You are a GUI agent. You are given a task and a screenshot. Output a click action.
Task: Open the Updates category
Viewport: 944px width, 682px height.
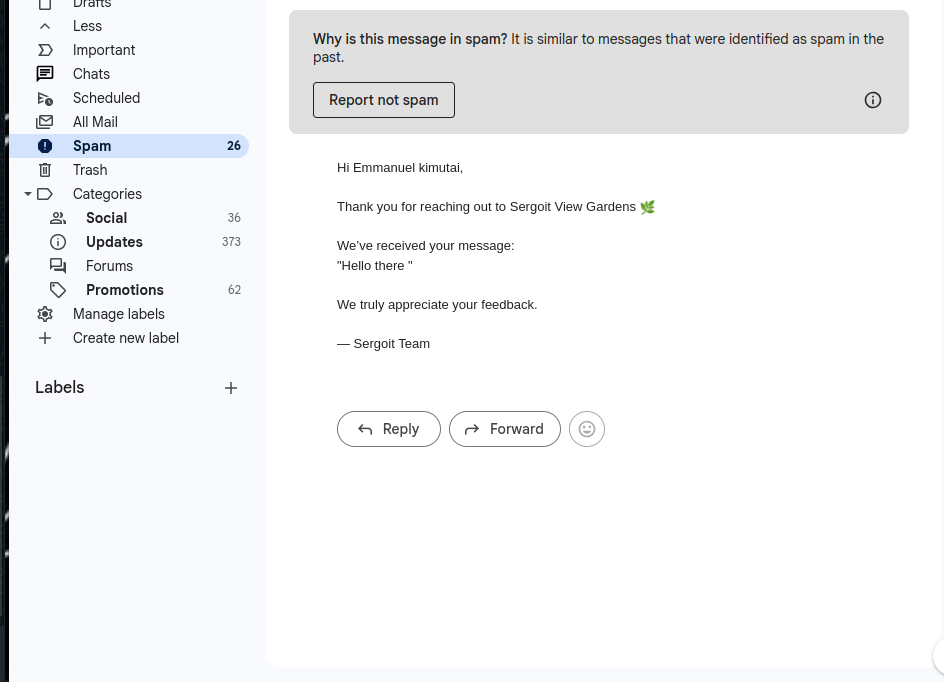point(114,242)
